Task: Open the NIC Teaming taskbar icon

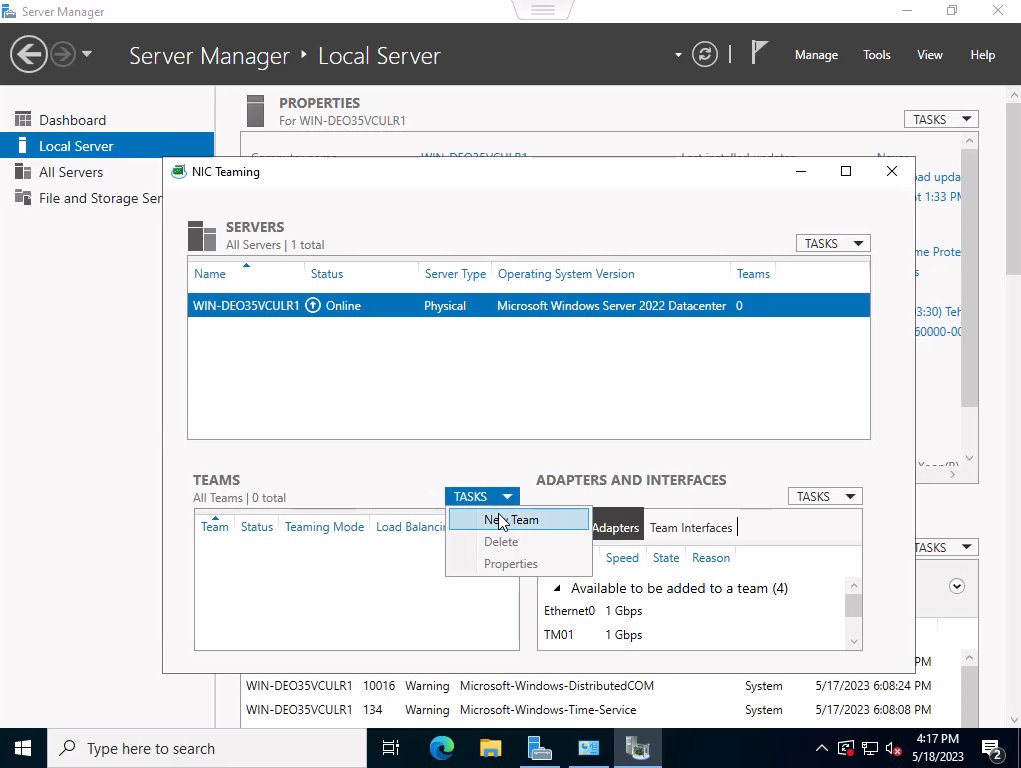Action: coord(637,748)
